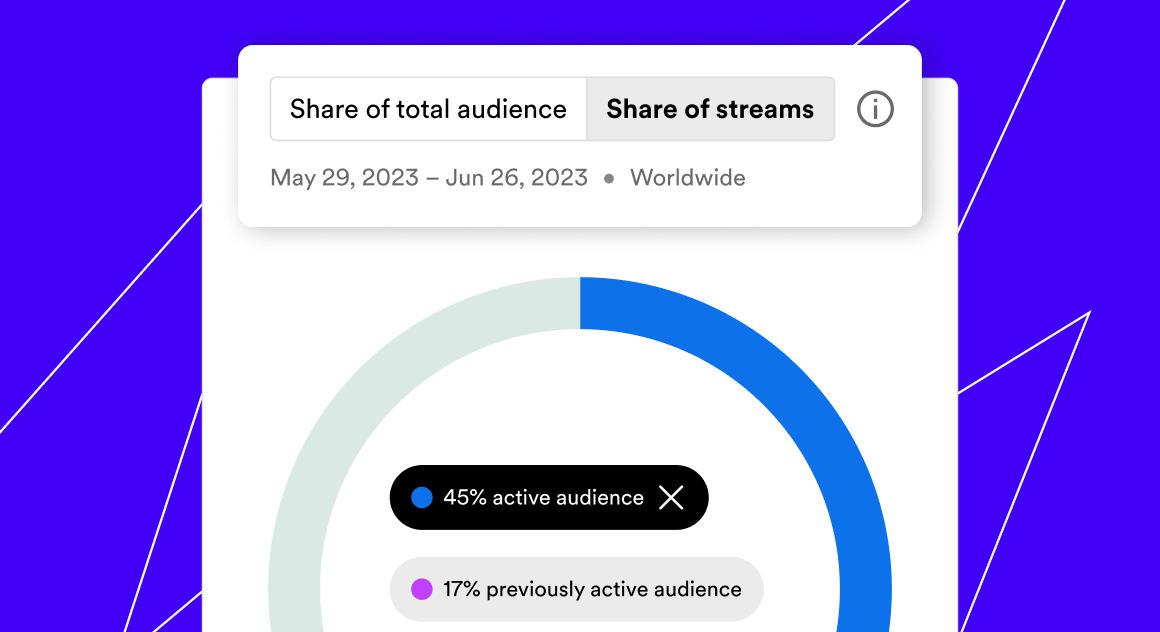Open the Worldwide location filter
The image size is (1160, 632).
(x=687, y=178)
